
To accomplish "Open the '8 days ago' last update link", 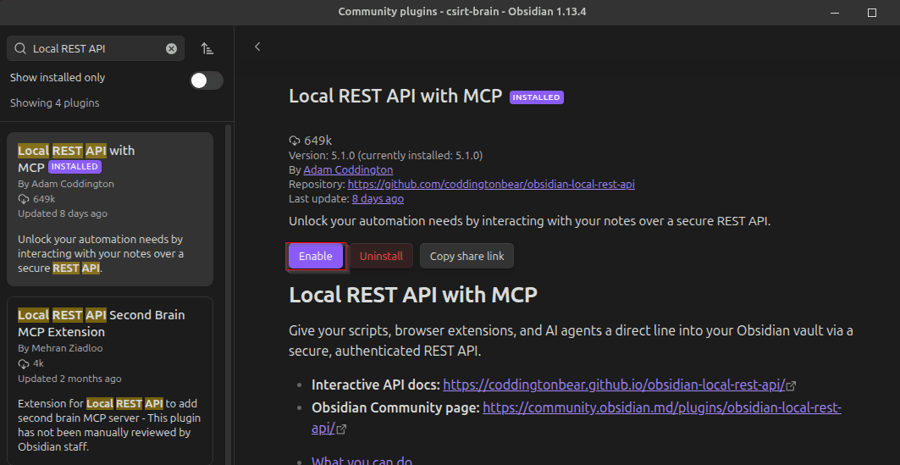I will (378, 199).
